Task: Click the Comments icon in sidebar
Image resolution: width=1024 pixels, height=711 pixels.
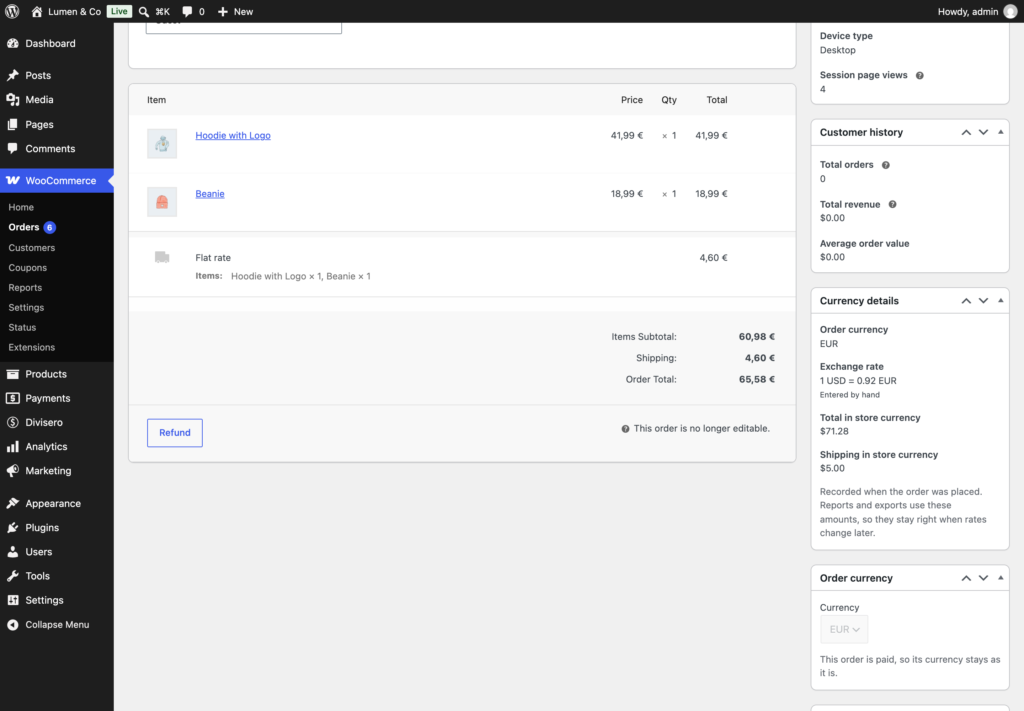Action: click(x=13, y=148)
